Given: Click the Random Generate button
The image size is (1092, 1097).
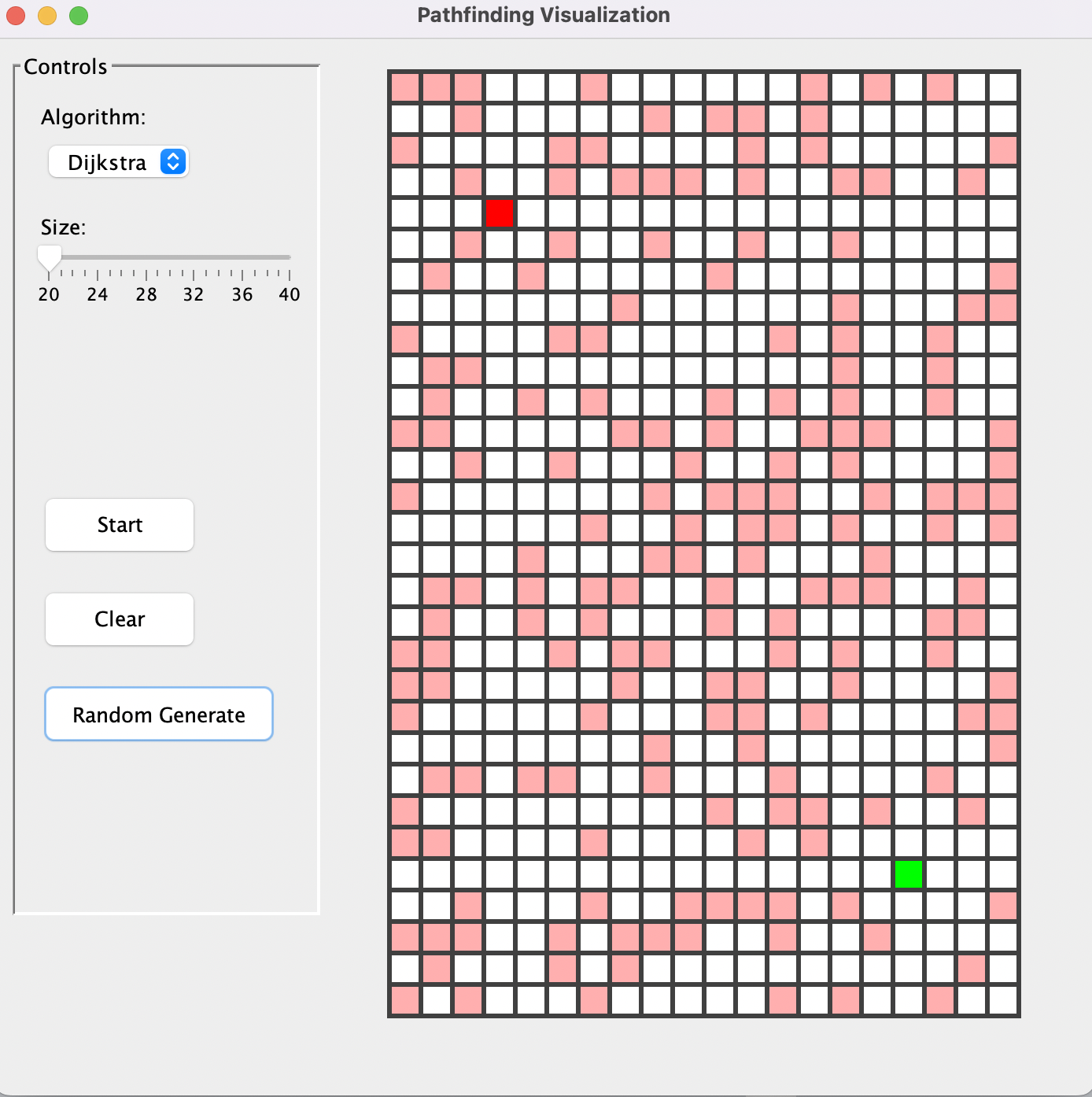Looking at the screenshot, I should coord(159,715).
